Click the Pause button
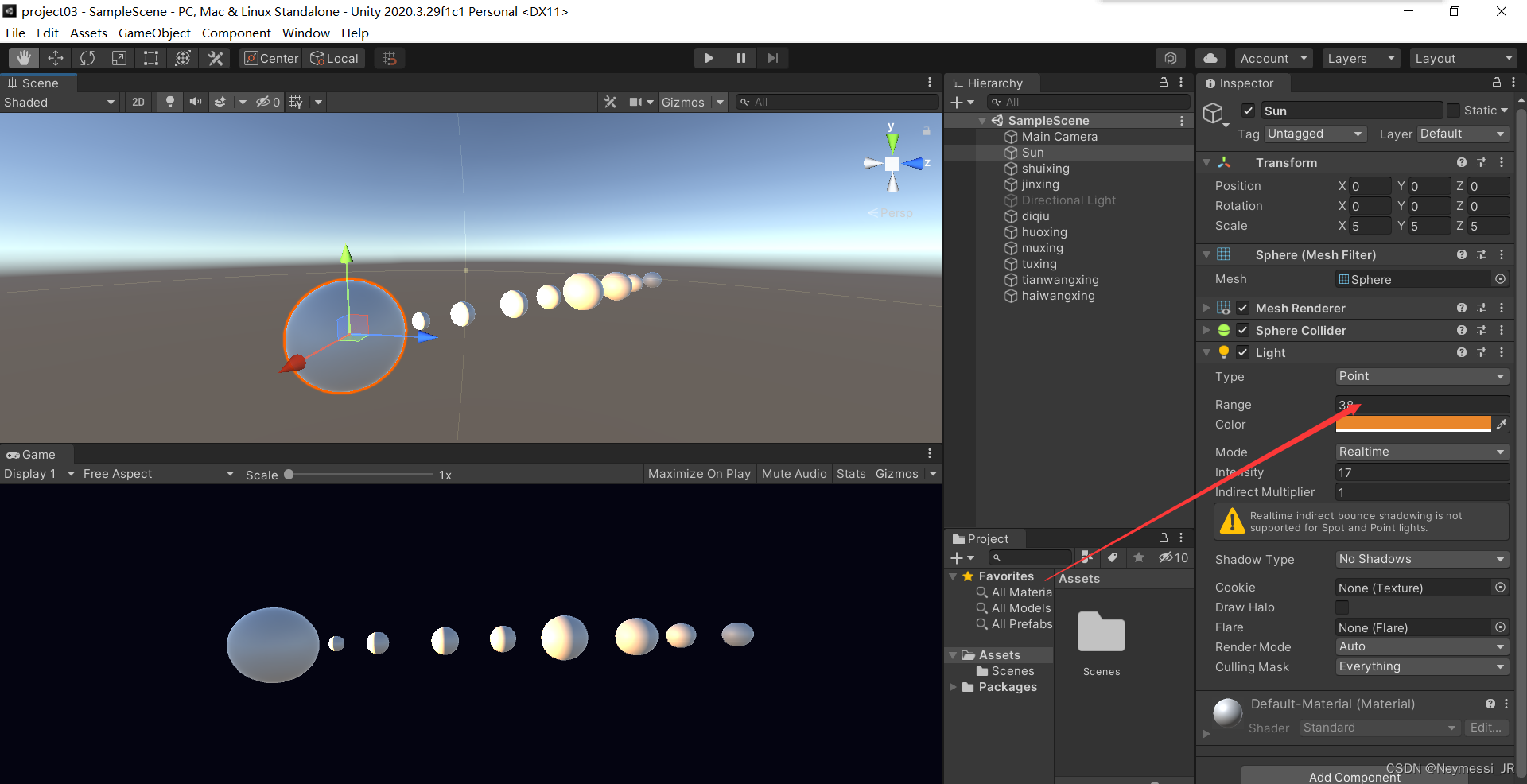 tap(740, 58)
